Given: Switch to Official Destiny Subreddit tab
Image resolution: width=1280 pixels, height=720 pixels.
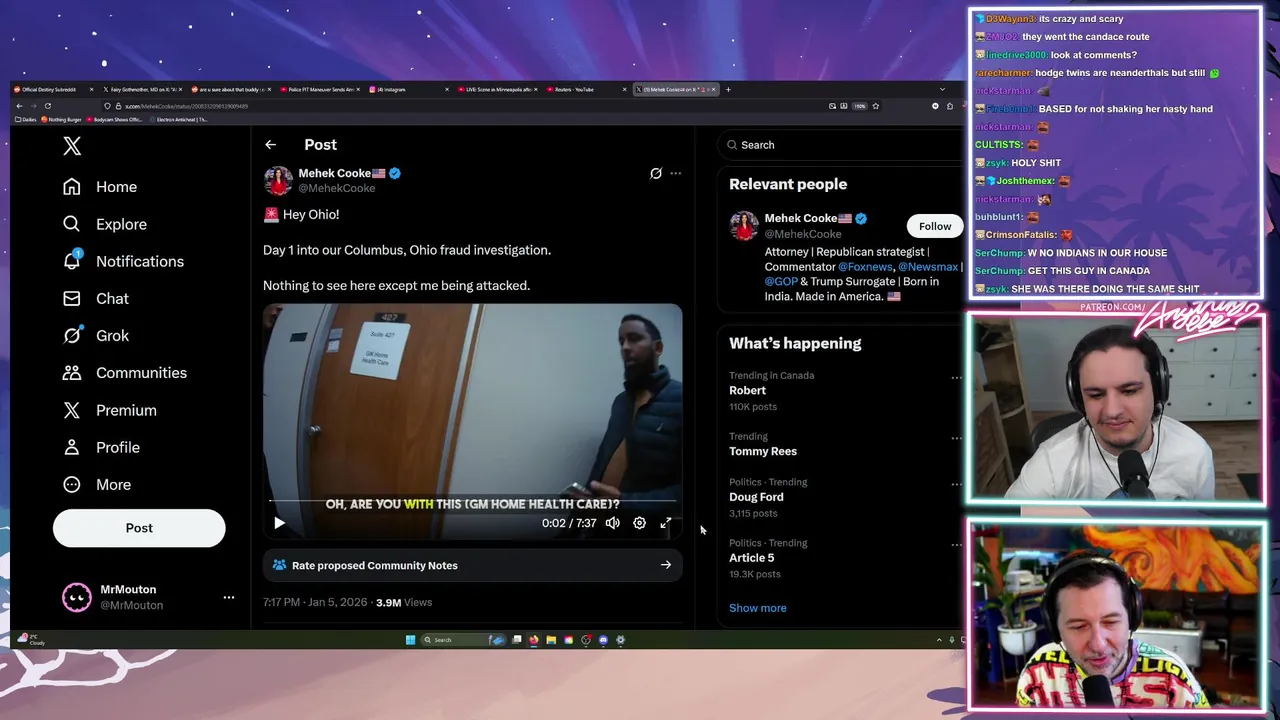Looking at the screenshot, I should pos(52,89).
